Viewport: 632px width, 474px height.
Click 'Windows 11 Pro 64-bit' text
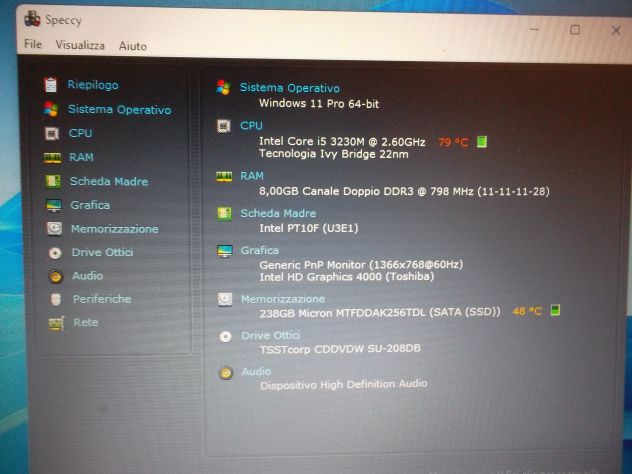(319, 104)
